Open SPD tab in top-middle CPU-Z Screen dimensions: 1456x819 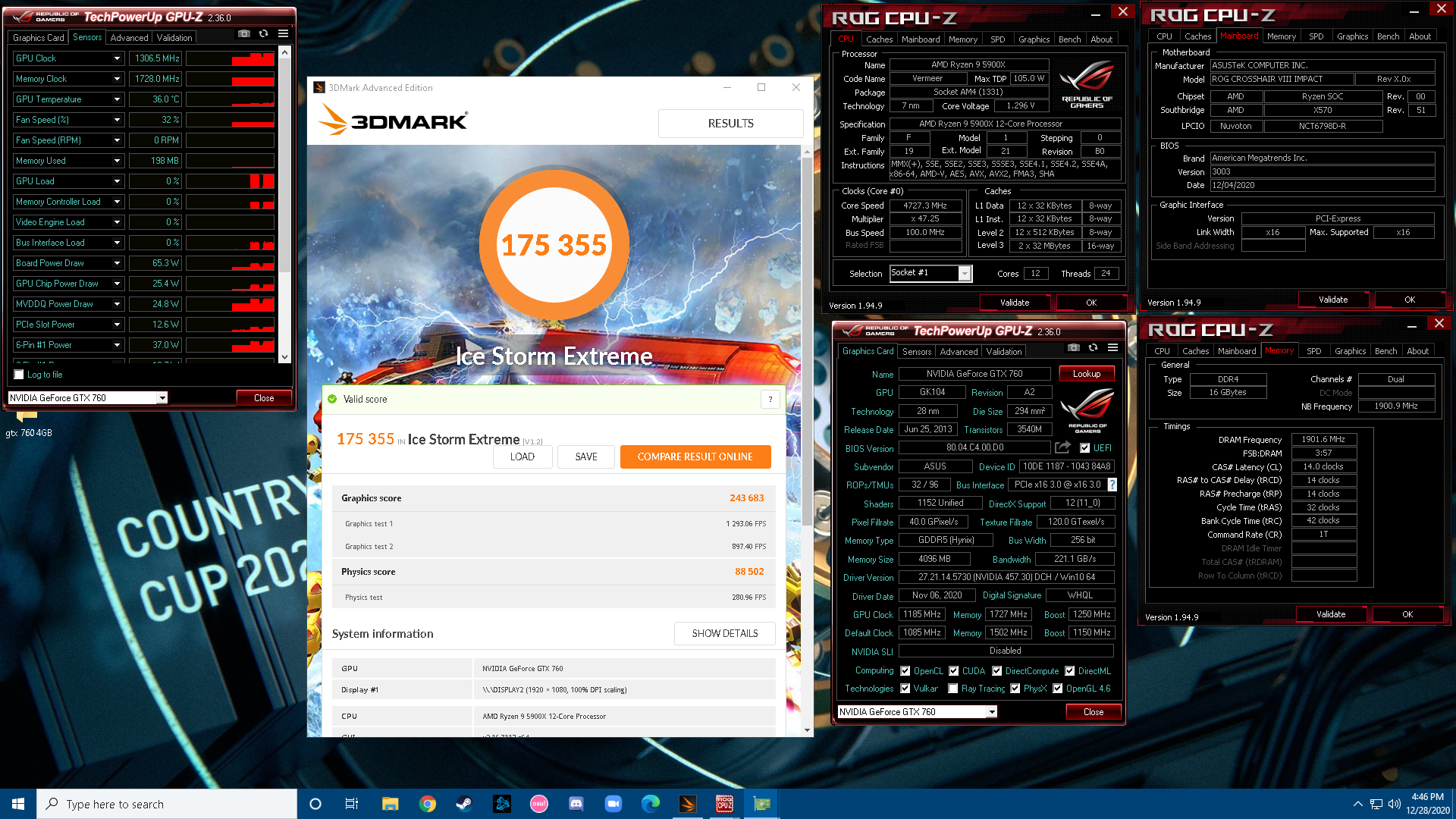[997, 39]
